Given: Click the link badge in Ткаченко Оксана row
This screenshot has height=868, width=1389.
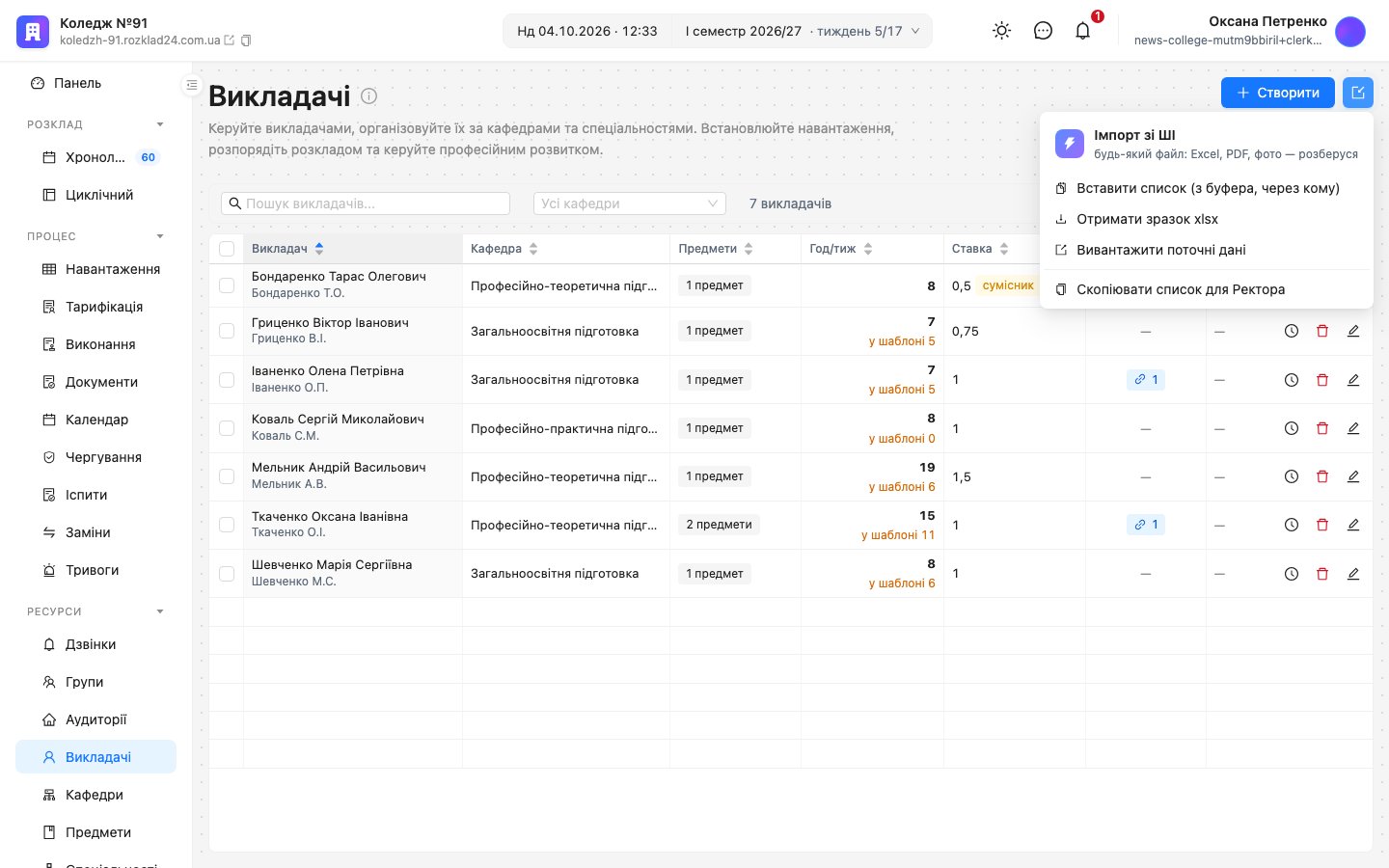Looking at the screenshot, I should (1146, 525).
